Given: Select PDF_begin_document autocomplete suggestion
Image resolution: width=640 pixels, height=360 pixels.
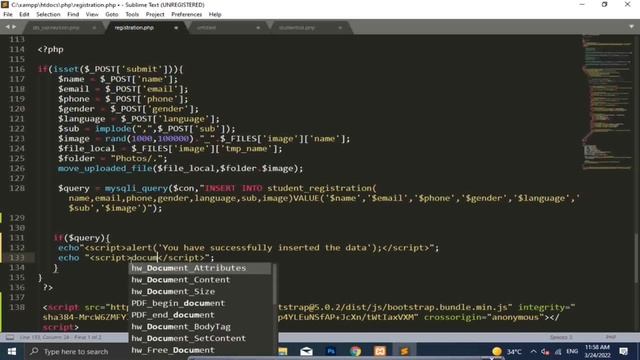Looking at the screenshot, I should coord(200,303).
